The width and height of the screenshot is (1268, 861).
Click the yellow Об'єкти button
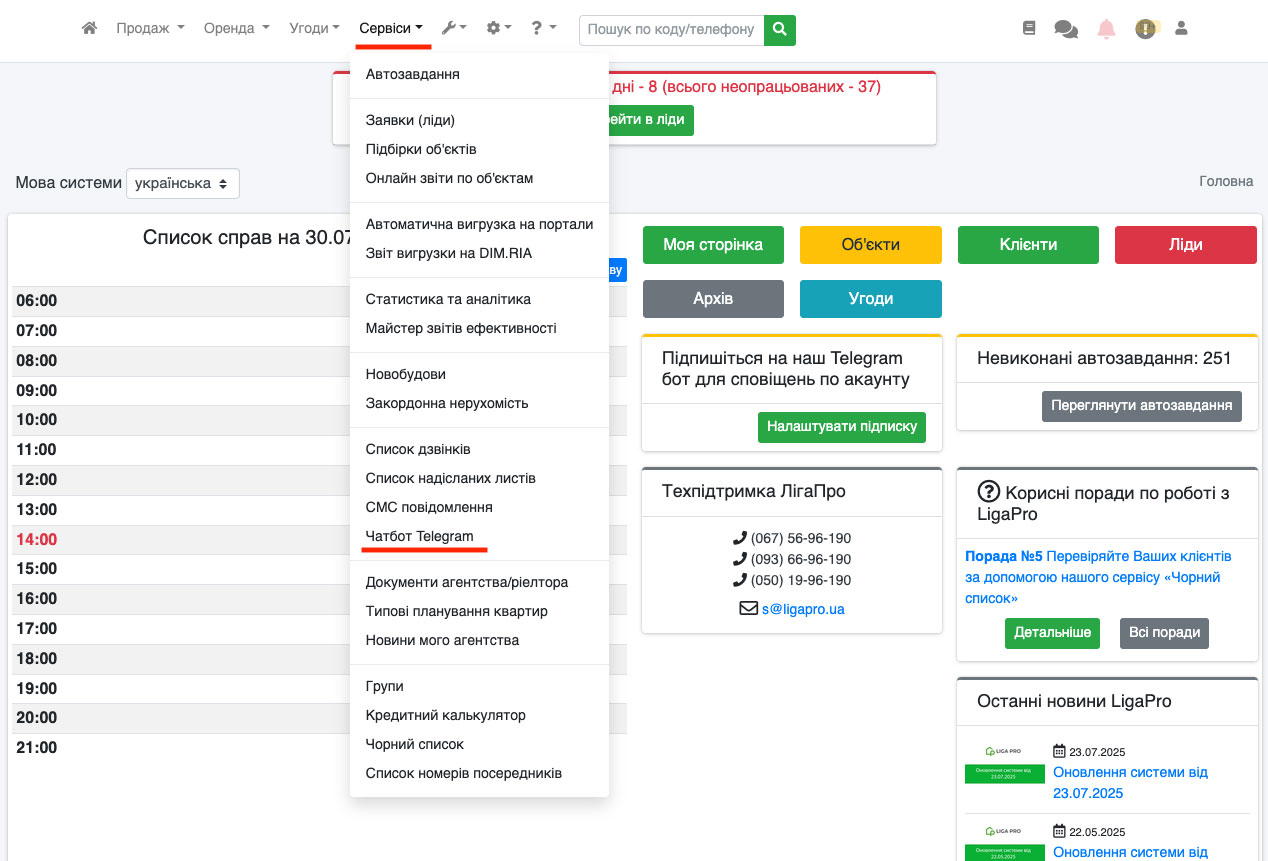(x=870, y=245)
